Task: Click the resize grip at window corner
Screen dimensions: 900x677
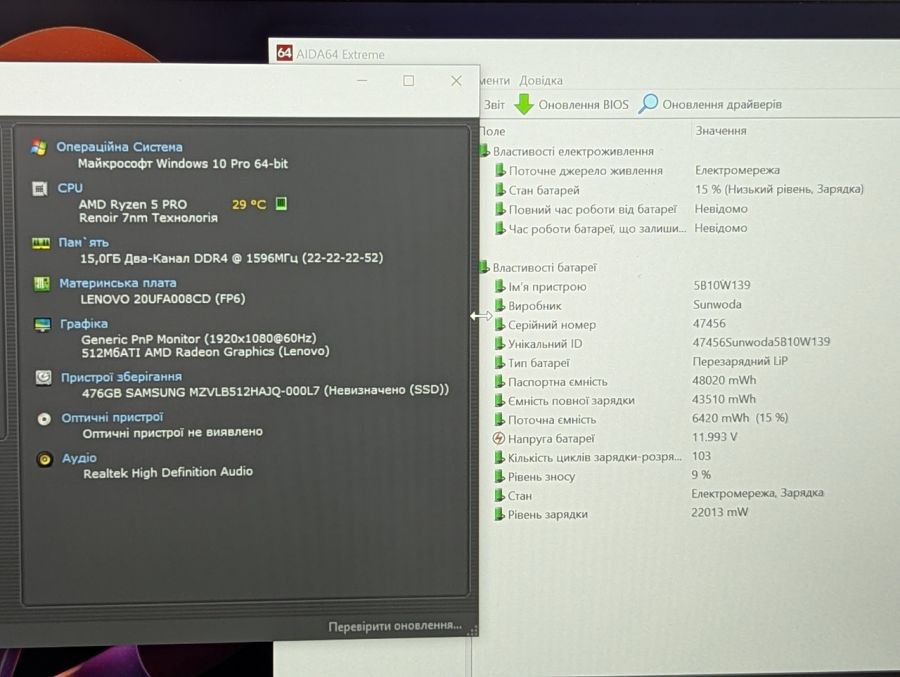Action: tap(472, 630)
